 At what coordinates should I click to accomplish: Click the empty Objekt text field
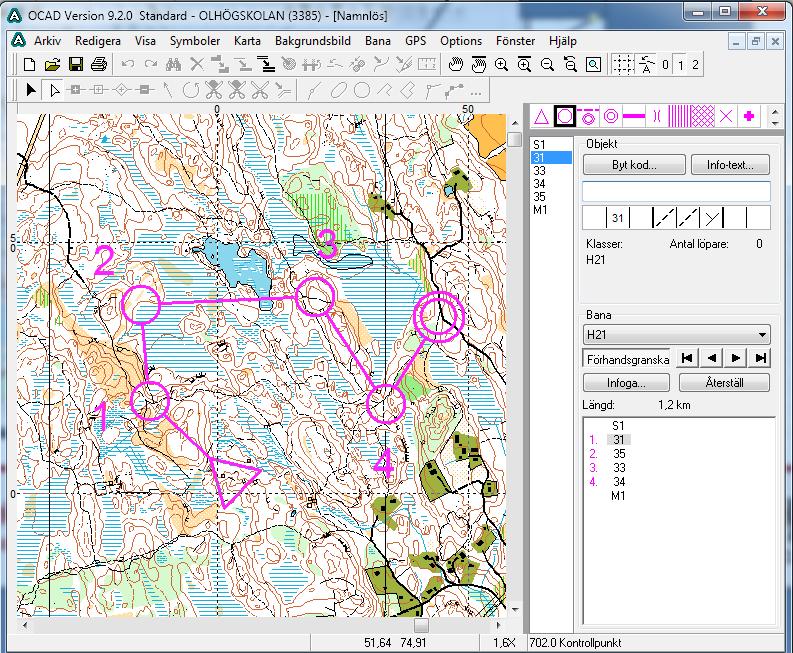tap(676, 192)
